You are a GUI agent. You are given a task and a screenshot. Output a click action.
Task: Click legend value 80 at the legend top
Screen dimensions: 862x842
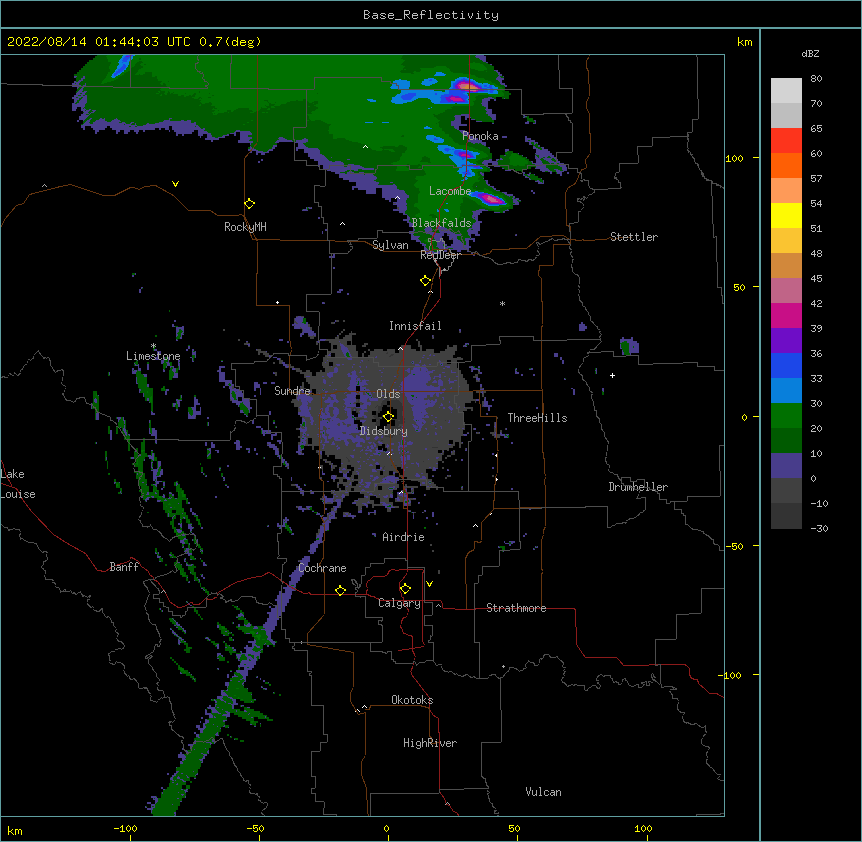click(x=816, y=79)
